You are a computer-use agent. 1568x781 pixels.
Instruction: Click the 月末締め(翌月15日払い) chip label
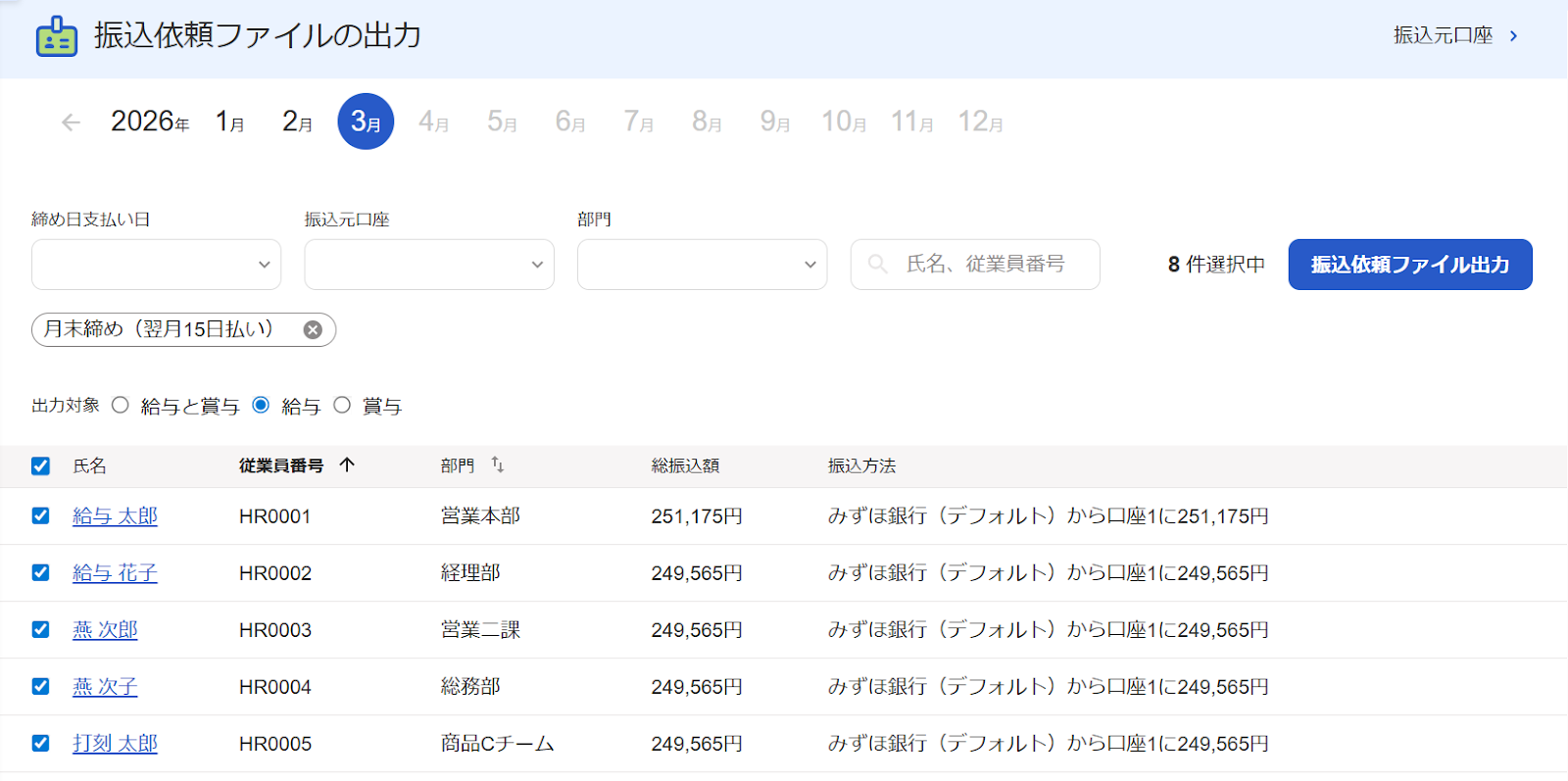tap(159, 329)
